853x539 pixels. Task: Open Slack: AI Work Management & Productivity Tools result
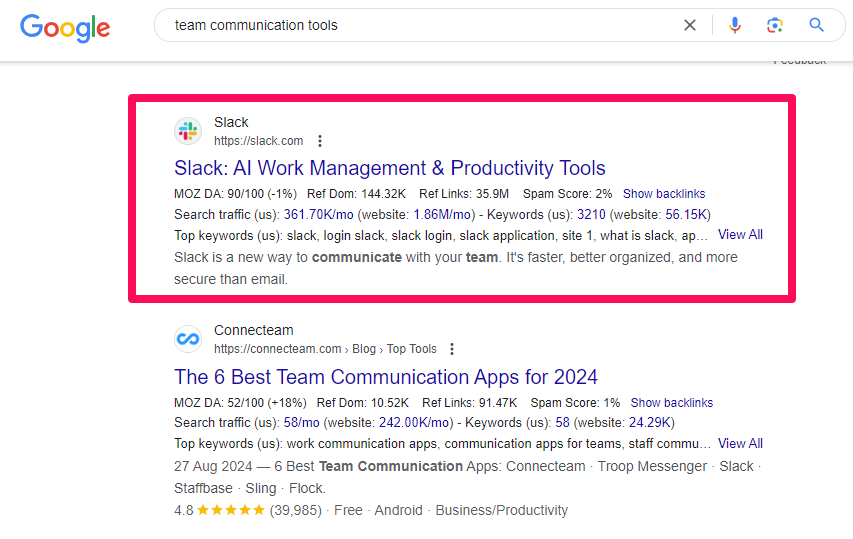point(390,168)
